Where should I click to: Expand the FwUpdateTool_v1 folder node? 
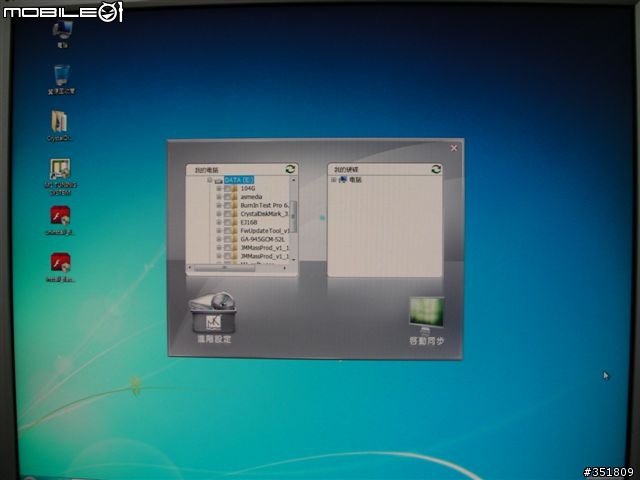(219, 231)
